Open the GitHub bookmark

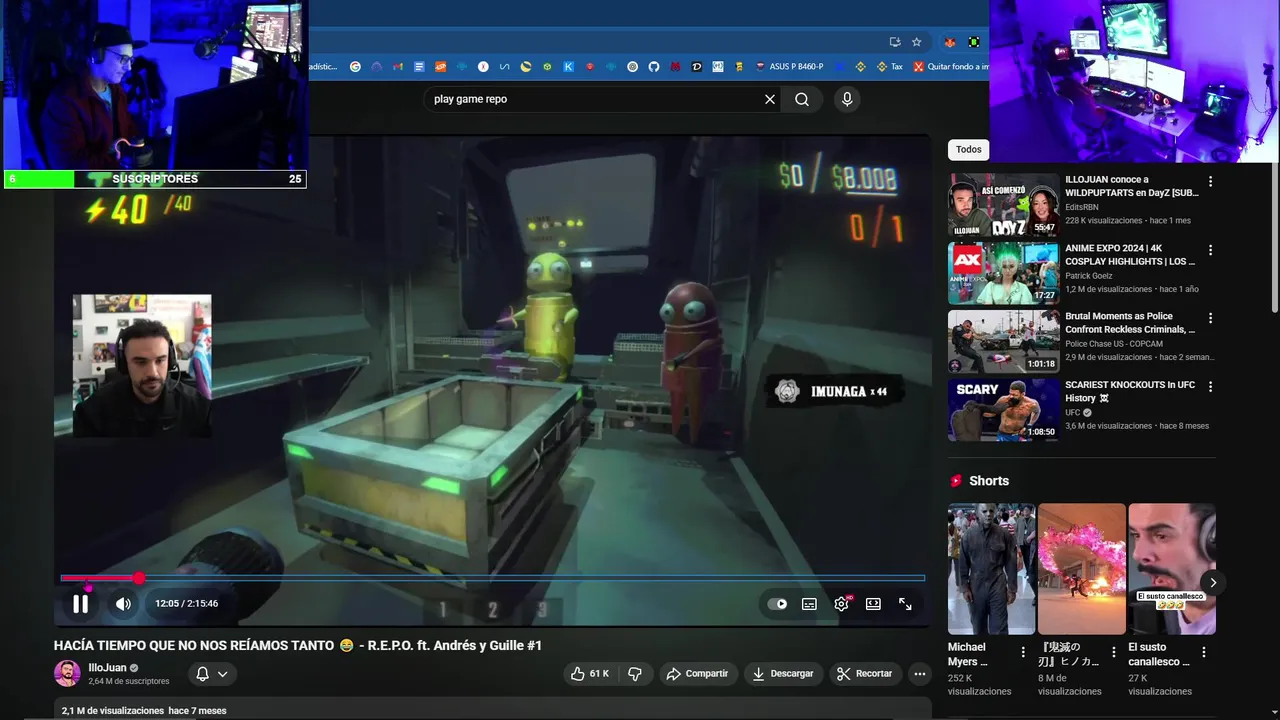[654, 67]
